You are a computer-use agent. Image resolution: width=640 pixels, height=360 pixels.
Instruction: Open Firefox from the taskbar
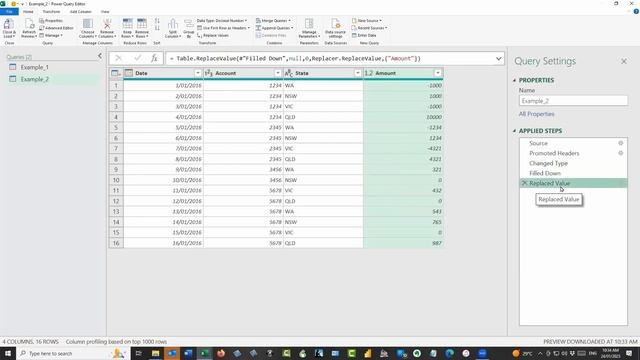(x=221, y=353)
